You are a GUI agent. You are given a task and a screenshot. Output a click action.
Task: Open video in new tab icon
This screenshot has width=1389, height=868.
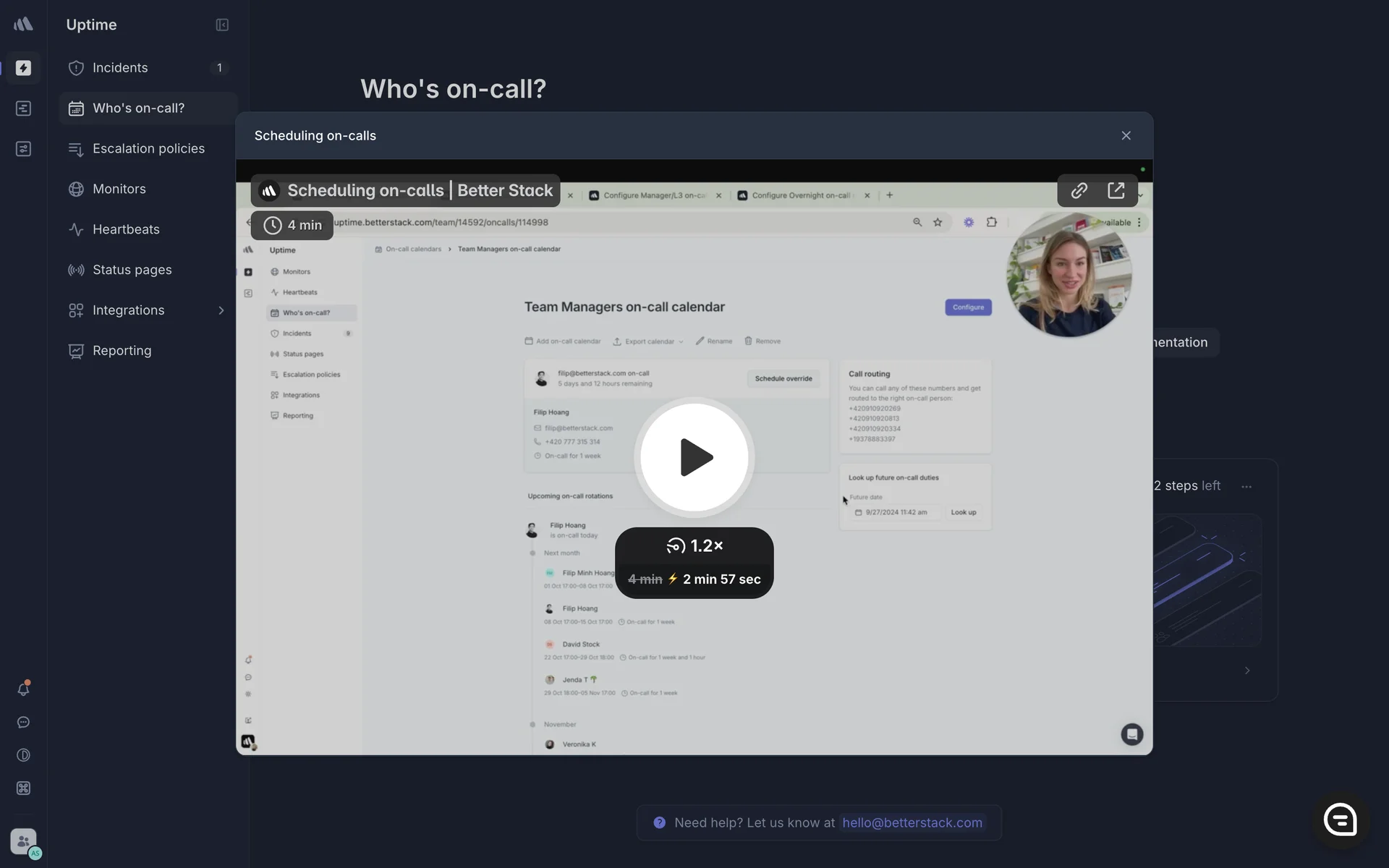point(1116,190)
